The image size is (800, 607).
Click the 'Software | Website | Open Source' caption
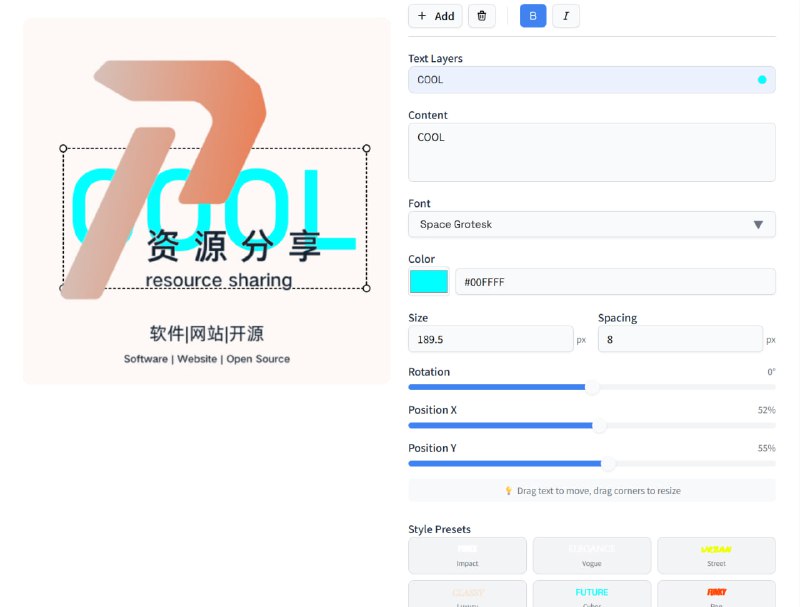point(207,359)
